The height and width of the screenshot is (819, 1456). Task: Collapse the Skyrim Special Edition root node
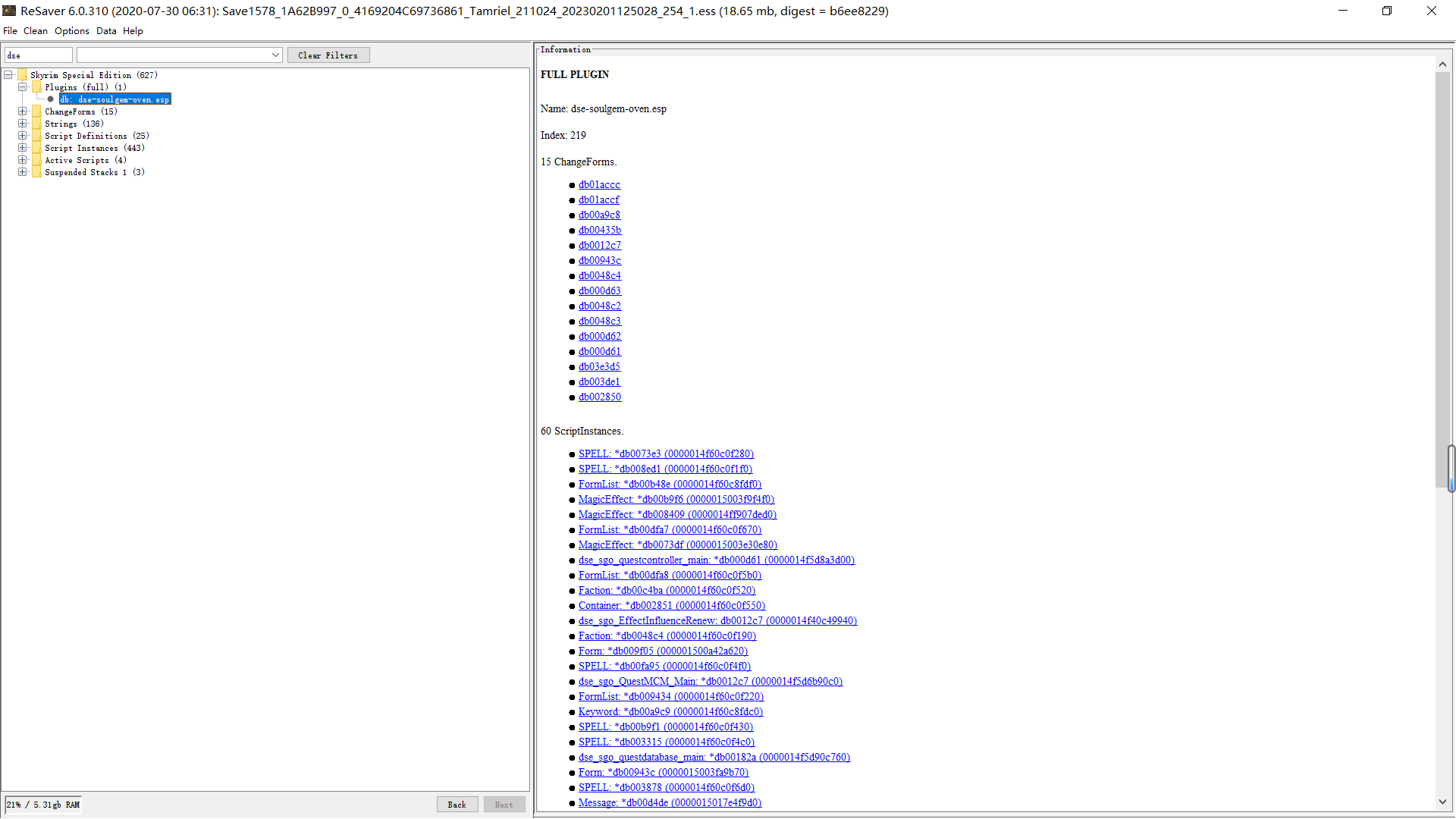[8, 75]
